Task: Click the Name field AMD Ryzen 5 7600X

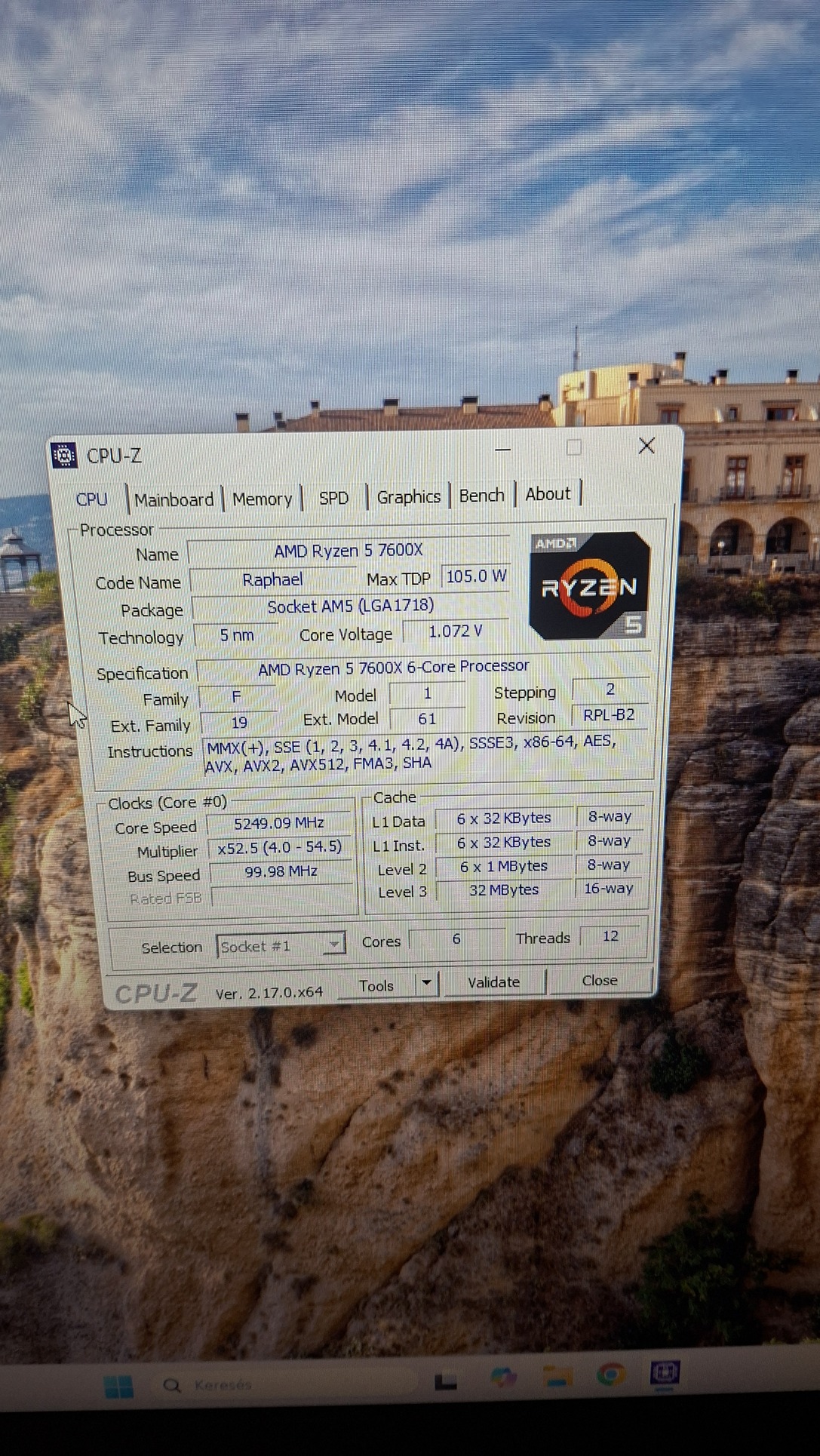Action: [x=349, y=551]
